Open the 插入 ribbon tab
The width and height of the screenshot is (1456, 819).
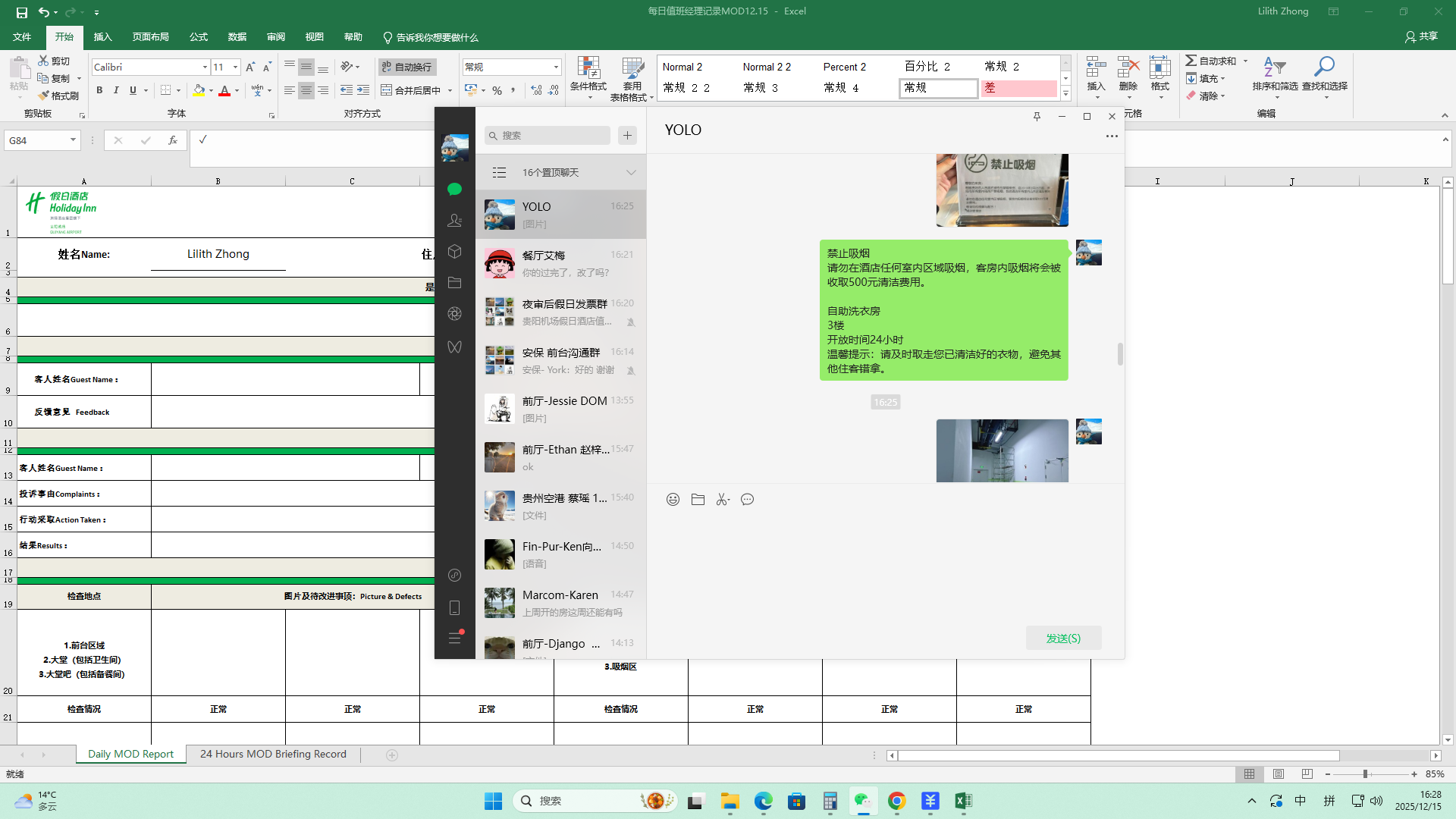[102, 37]
